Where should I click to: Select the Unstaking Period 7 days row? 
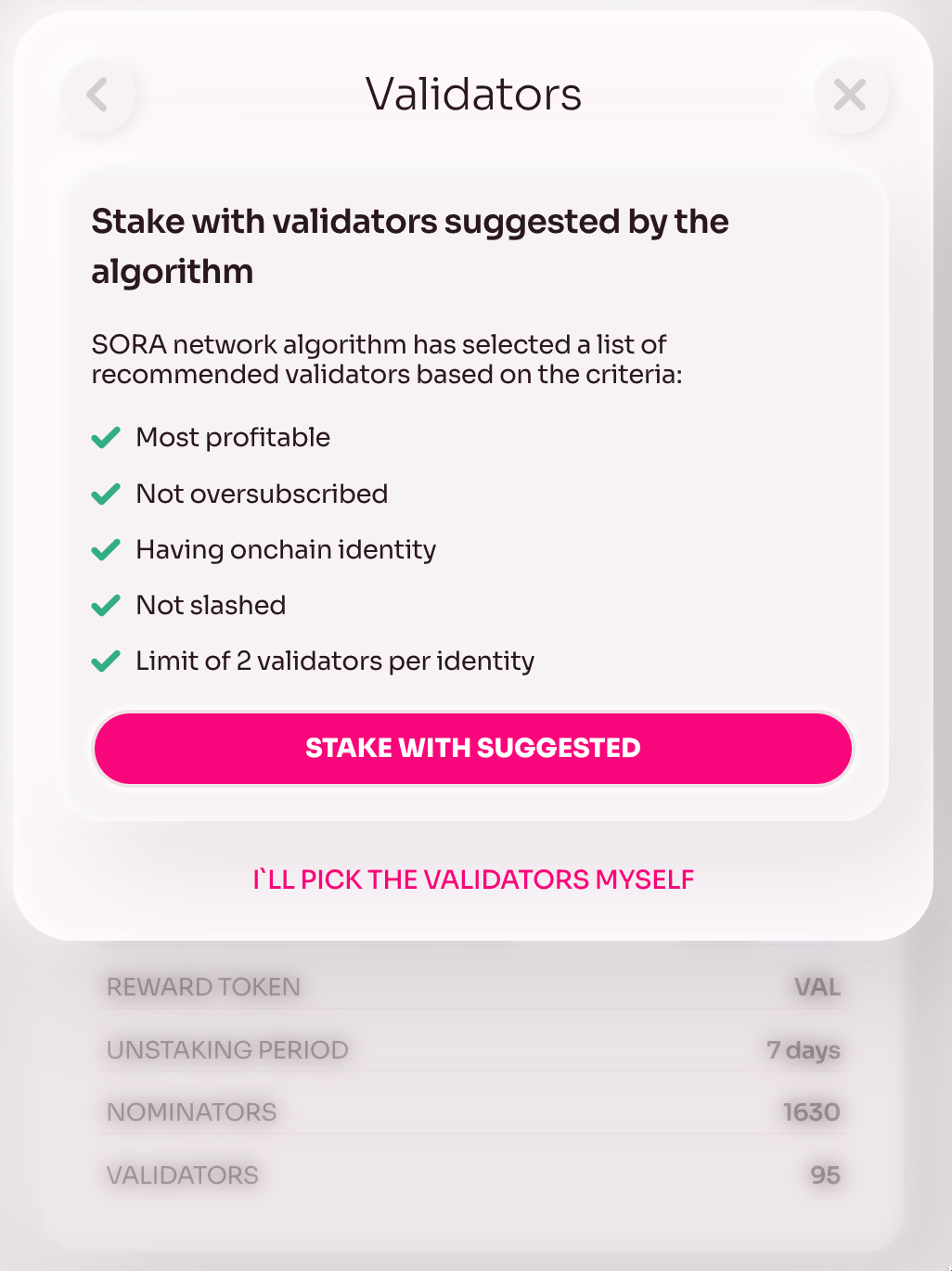[473, 1050]
